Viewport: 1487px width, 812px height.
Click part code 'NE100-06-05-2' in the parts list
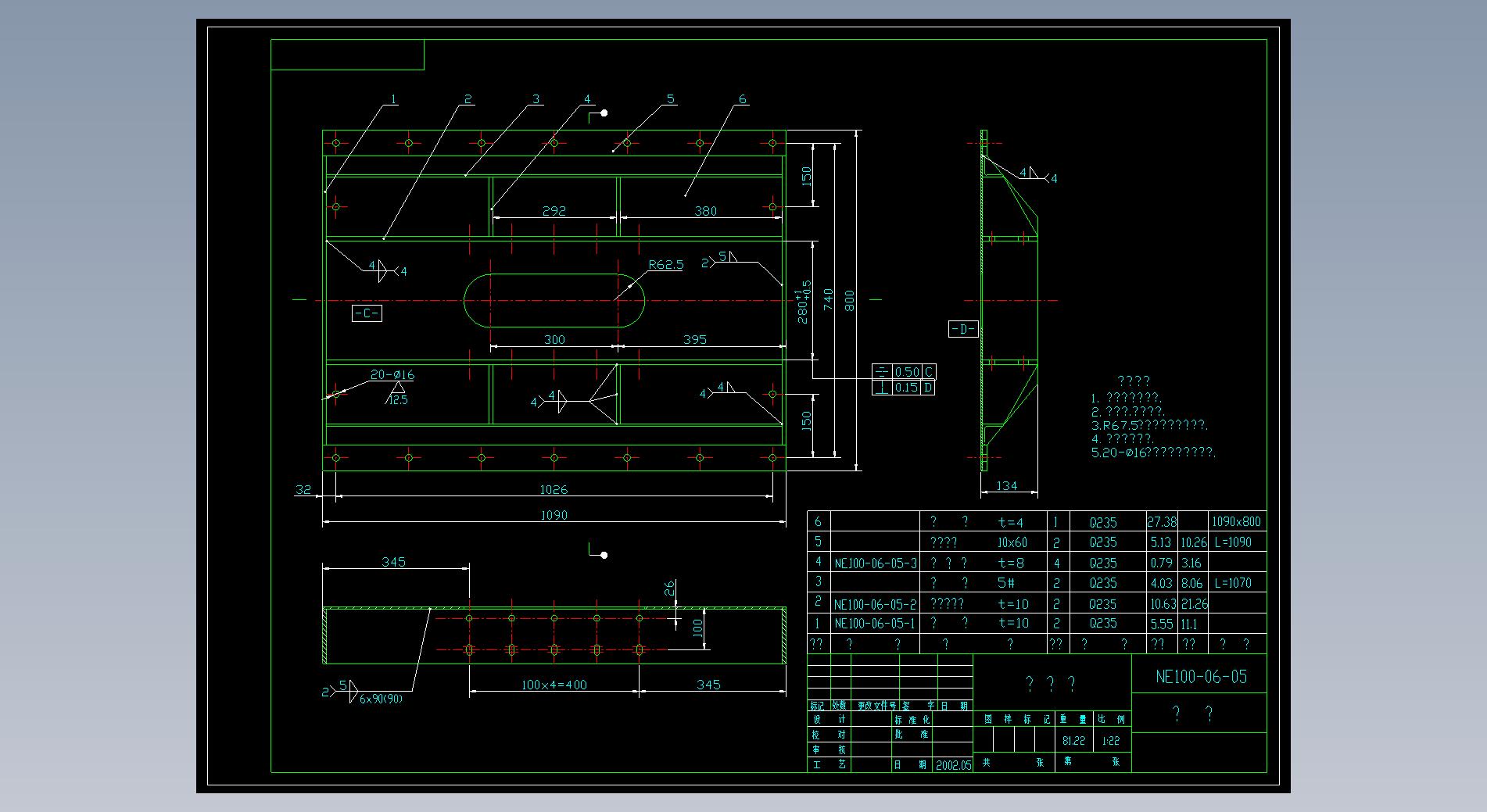tap(876, 604)
